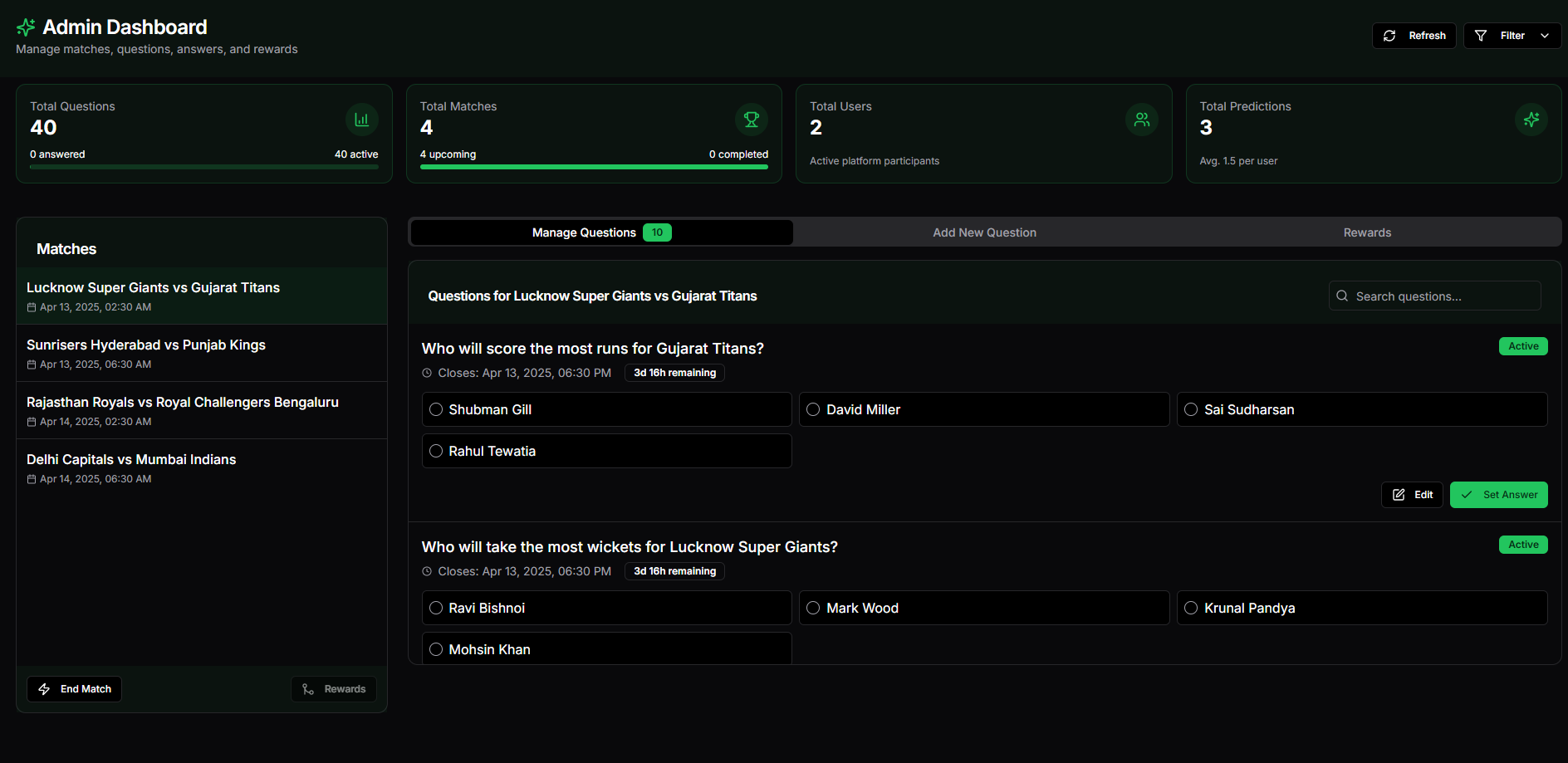The width and height of the screenshot is (1568, 763).
Task: Pick the Krunal Pandya option
Action: pyautogui.click(x=1362, y=608)
